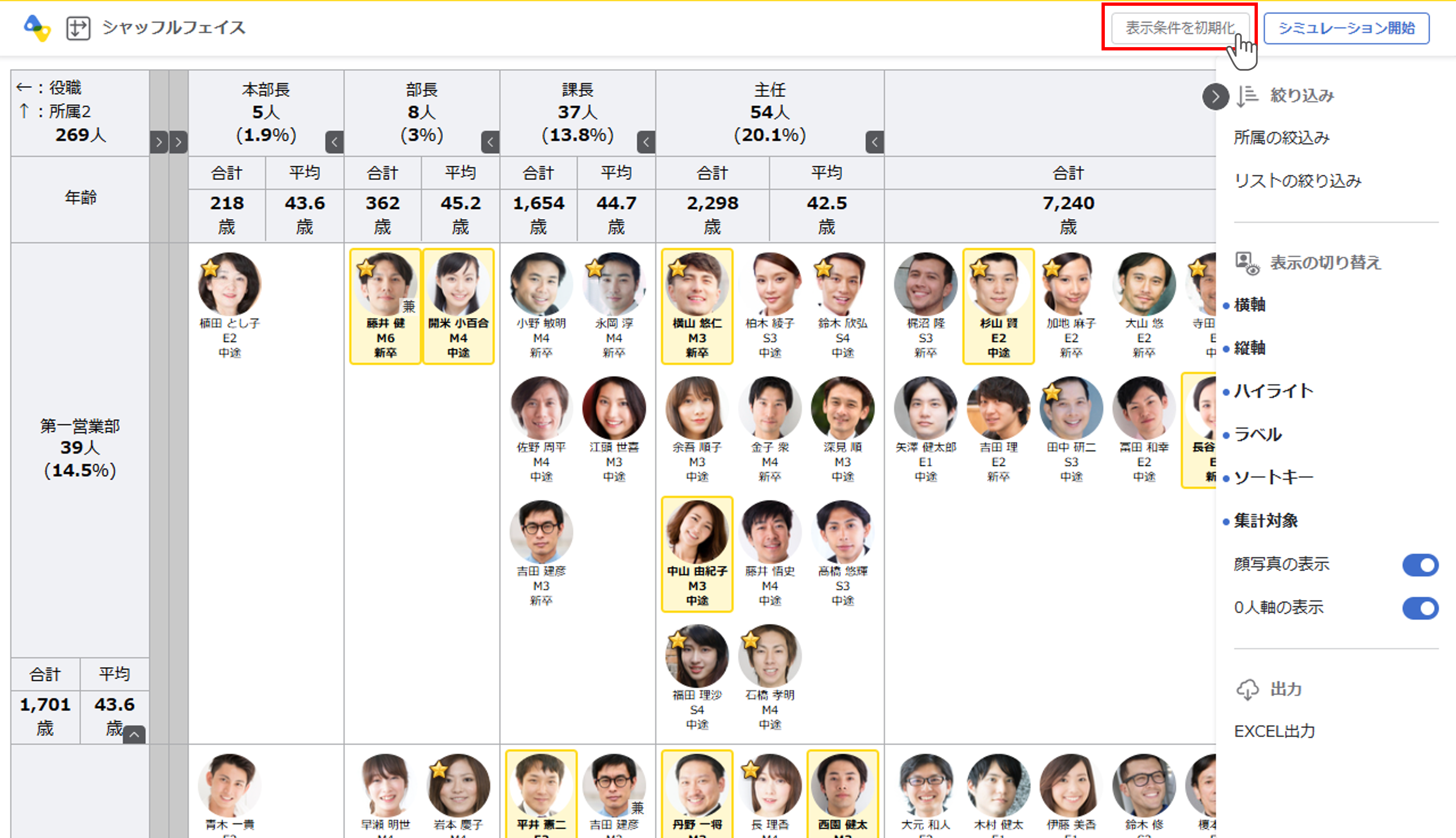Click the colorful app logo icon
The height and width of the screenshot is (838, 1456).
pyautogui.click(x=37, y=28)
